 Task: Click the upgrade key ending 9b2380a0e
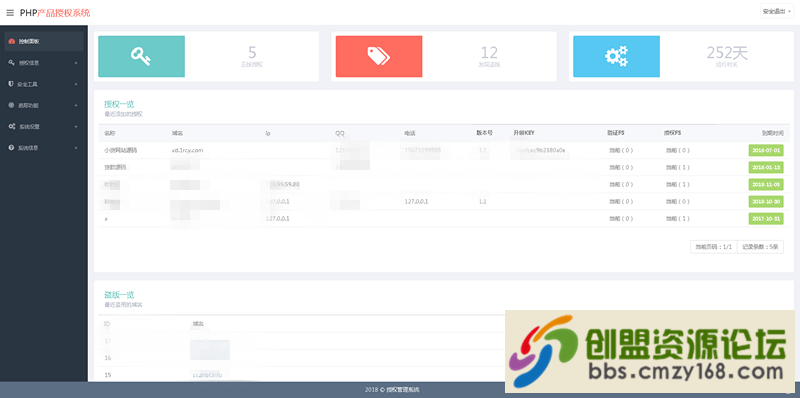(539, 151)
